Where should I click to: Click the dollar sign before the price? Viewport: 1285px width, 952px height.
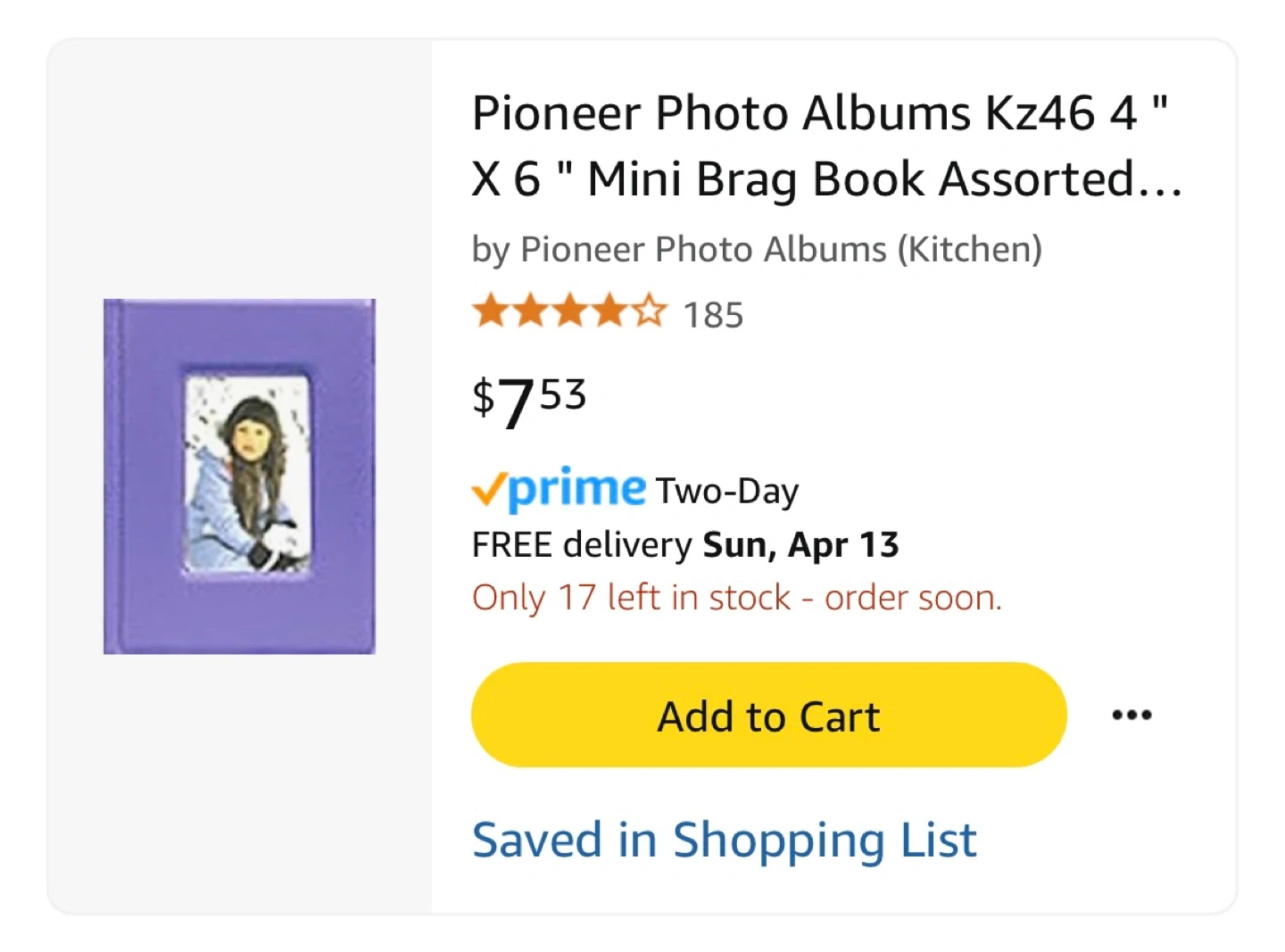click(x=483, y=396)
